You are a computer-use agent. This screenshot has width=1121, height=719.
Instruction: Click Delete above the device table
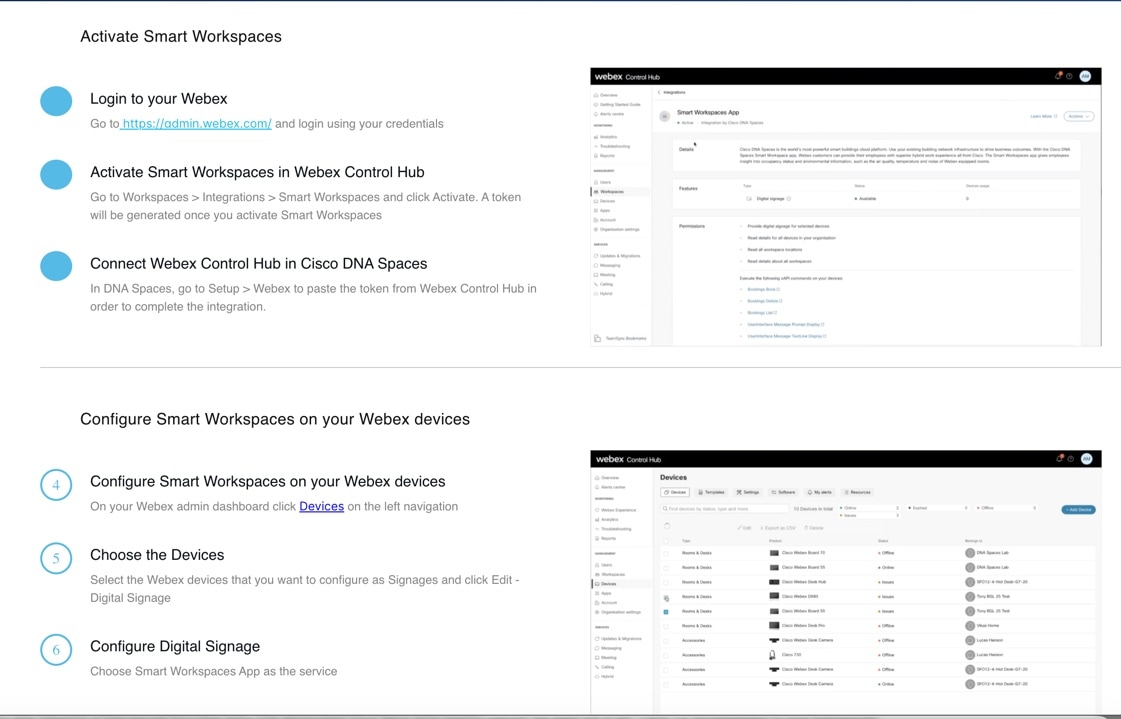pyautogui.click(x=814, y=528)
